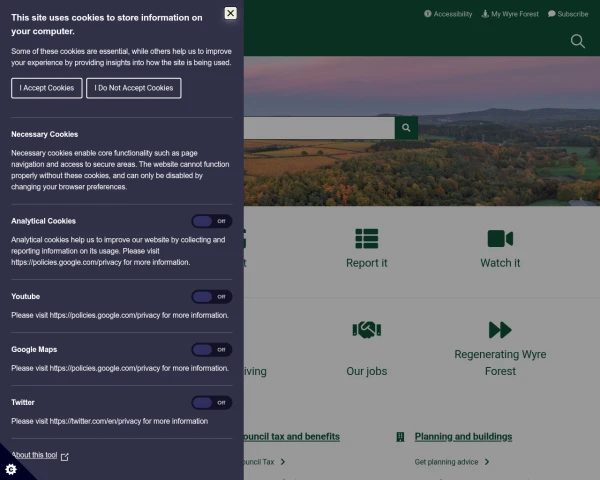Toggle the Google Maps cookies switch
Screen dimensions: 600x480
point(212,349)
